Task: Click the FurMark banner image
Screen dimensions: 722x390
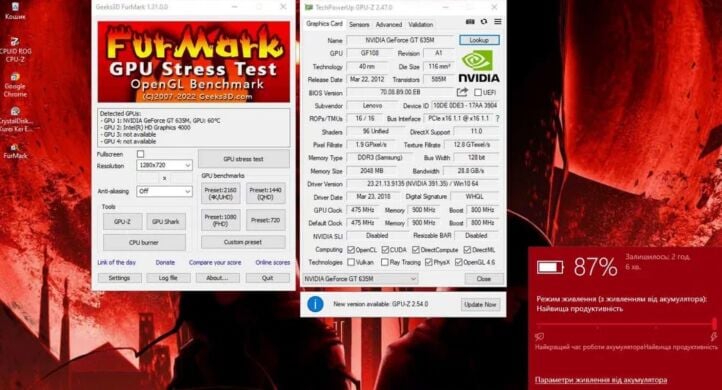Action: (x=194, y=62)
